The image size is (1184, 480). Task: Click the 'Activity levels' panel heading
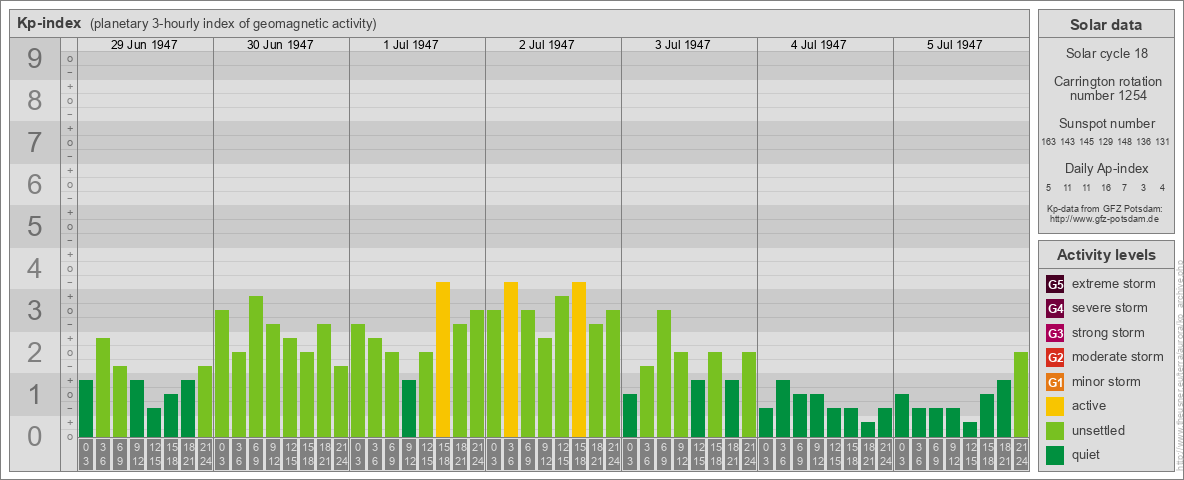point(1106,255)
